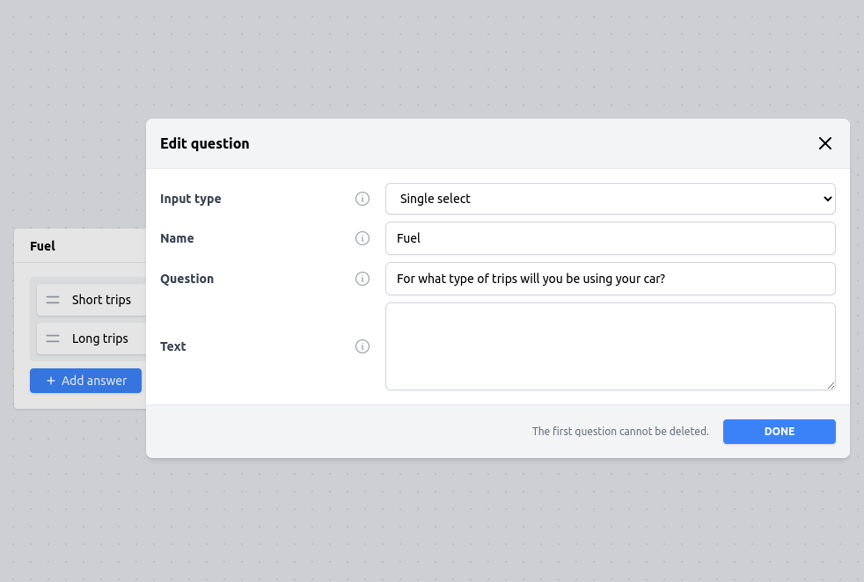The image size is (864, 582).
Task: Click the info icon beside Question label
Action: point(362,279)
